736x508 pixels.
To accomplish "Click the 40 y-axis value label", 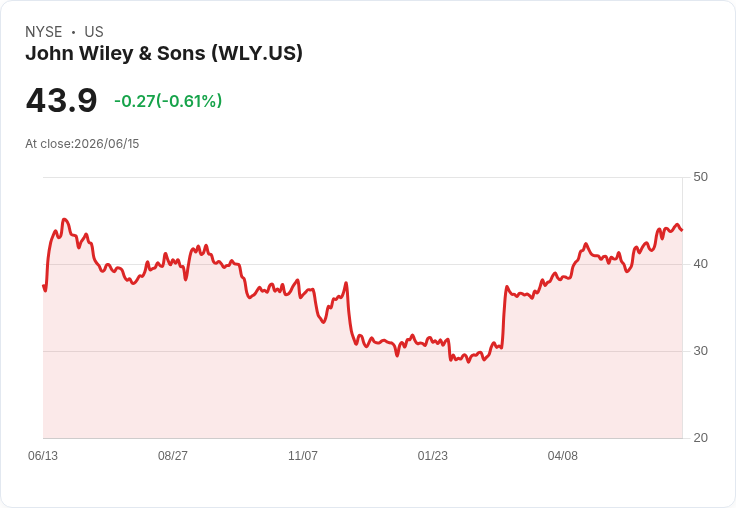I will pos(700,264).
